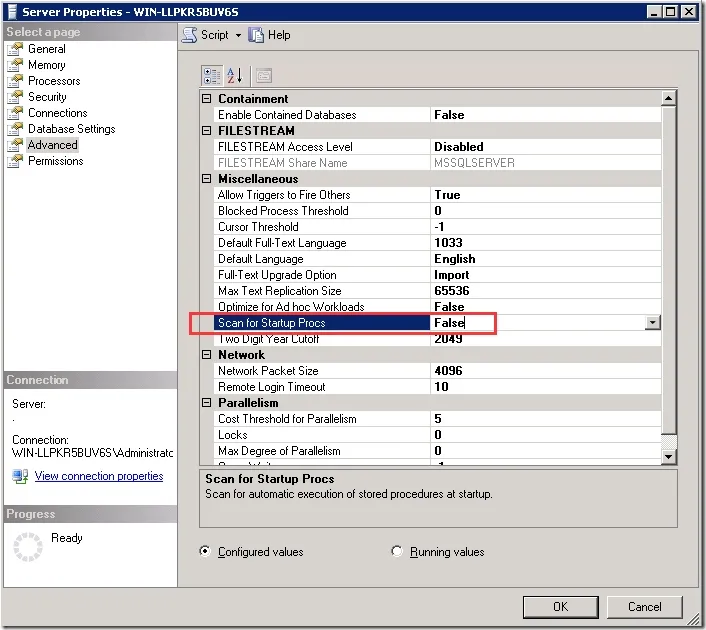Select the General page

(47, 49)
